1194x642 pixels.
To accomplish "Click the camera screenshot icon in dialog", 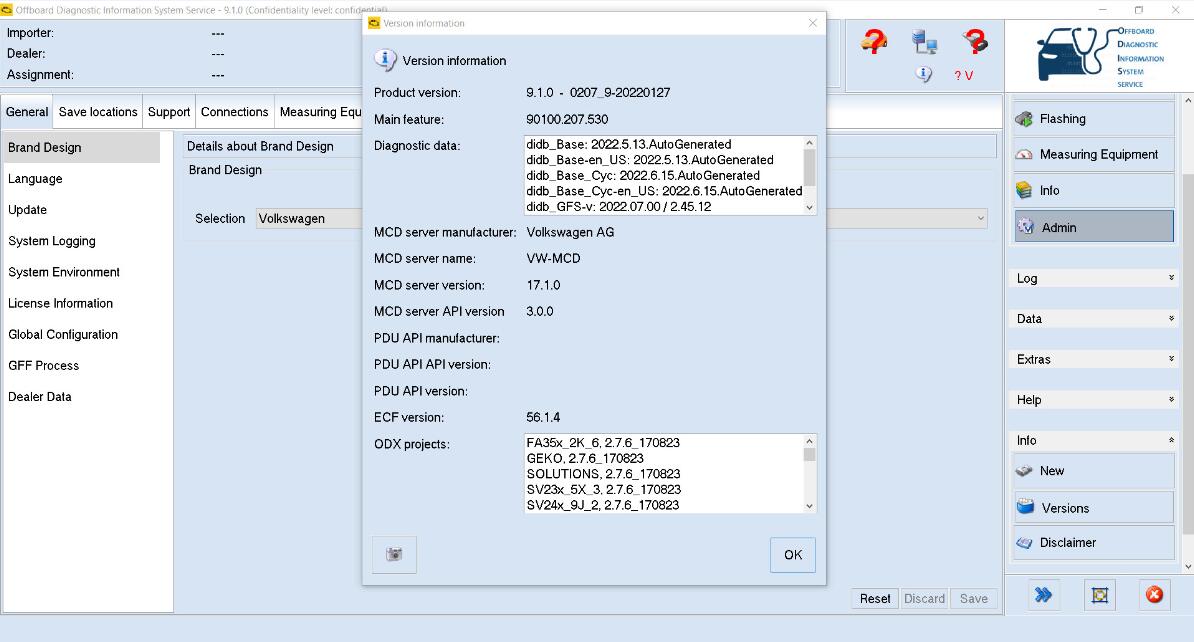I will click(394, 554).
